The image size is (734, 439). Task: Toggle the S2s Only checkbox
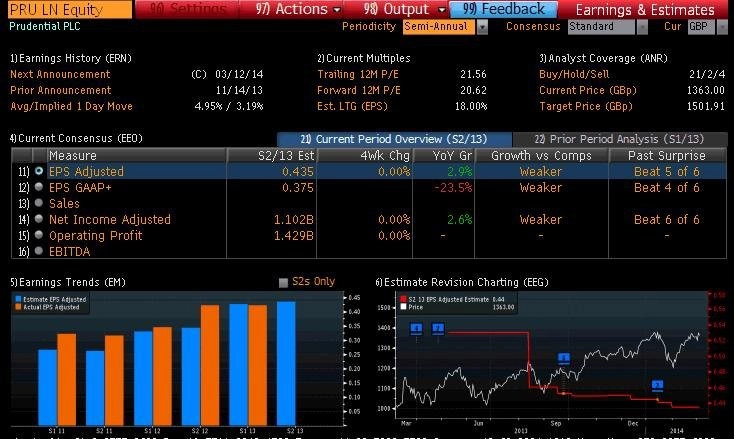[x=283, y=282]
